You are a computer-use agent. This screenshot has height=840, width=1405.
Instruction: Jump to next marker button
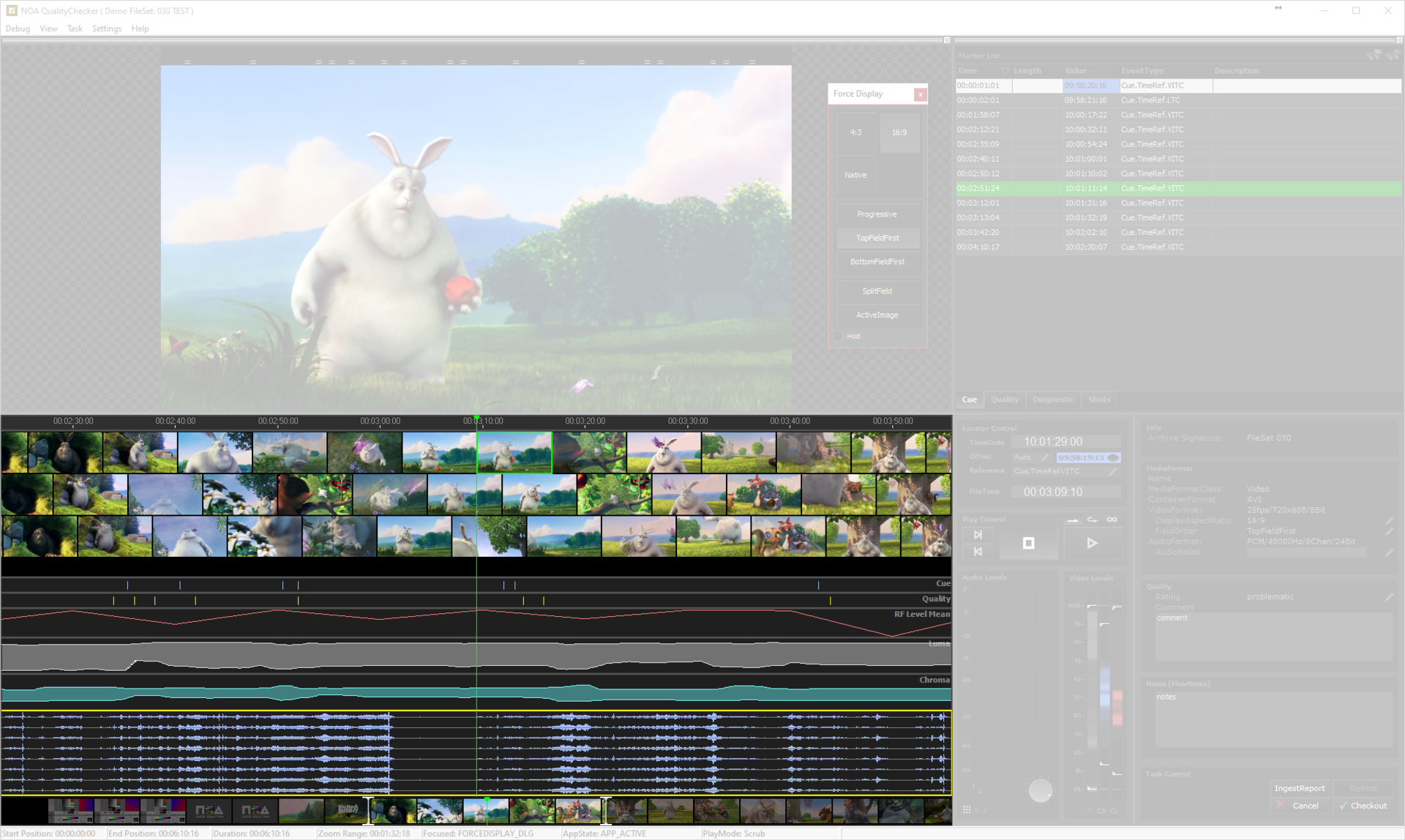click(978, 535)
